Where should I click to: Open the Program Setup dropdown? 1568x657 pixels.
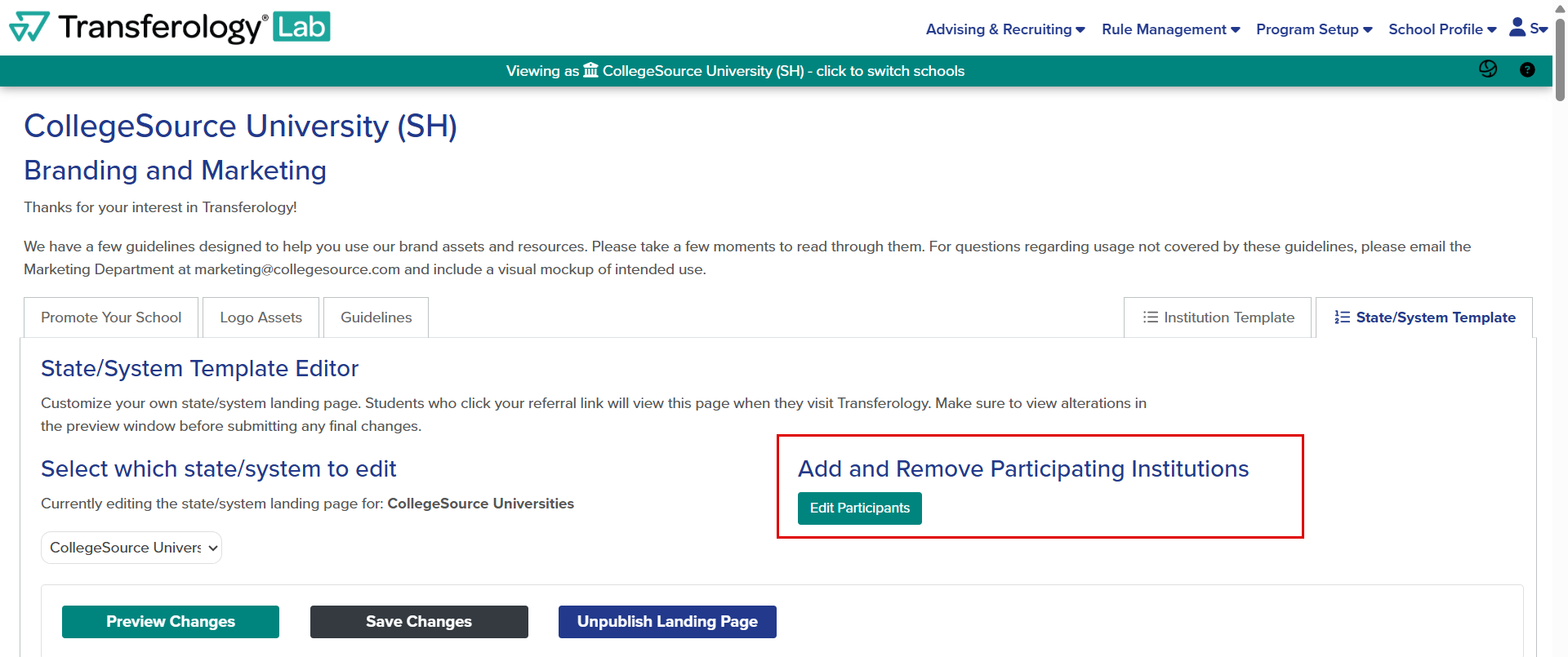coord(1314,29)
